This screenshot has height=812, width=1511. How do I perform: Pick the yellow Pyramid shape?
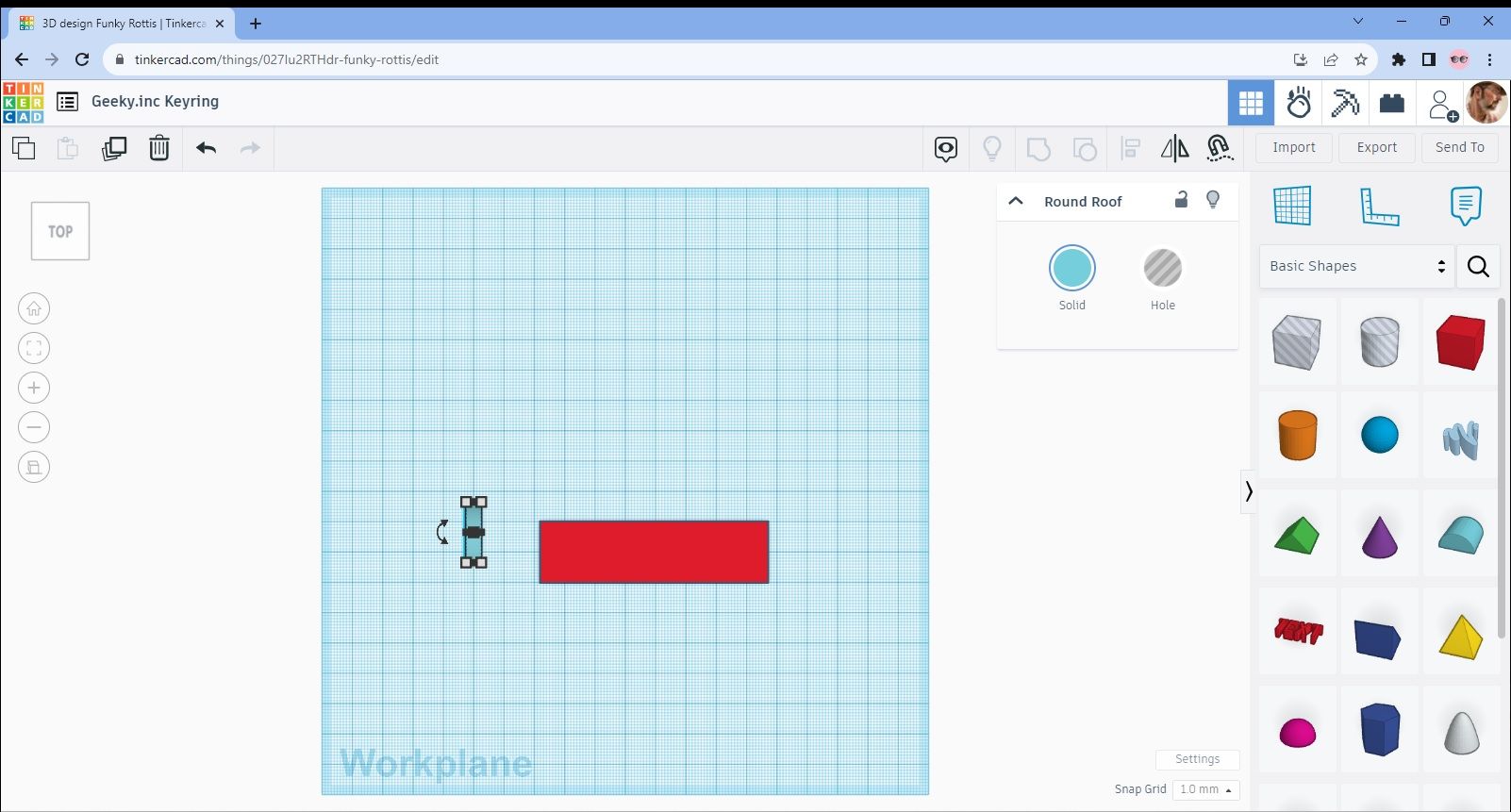pyautogui.click(x=1461, y=637)
